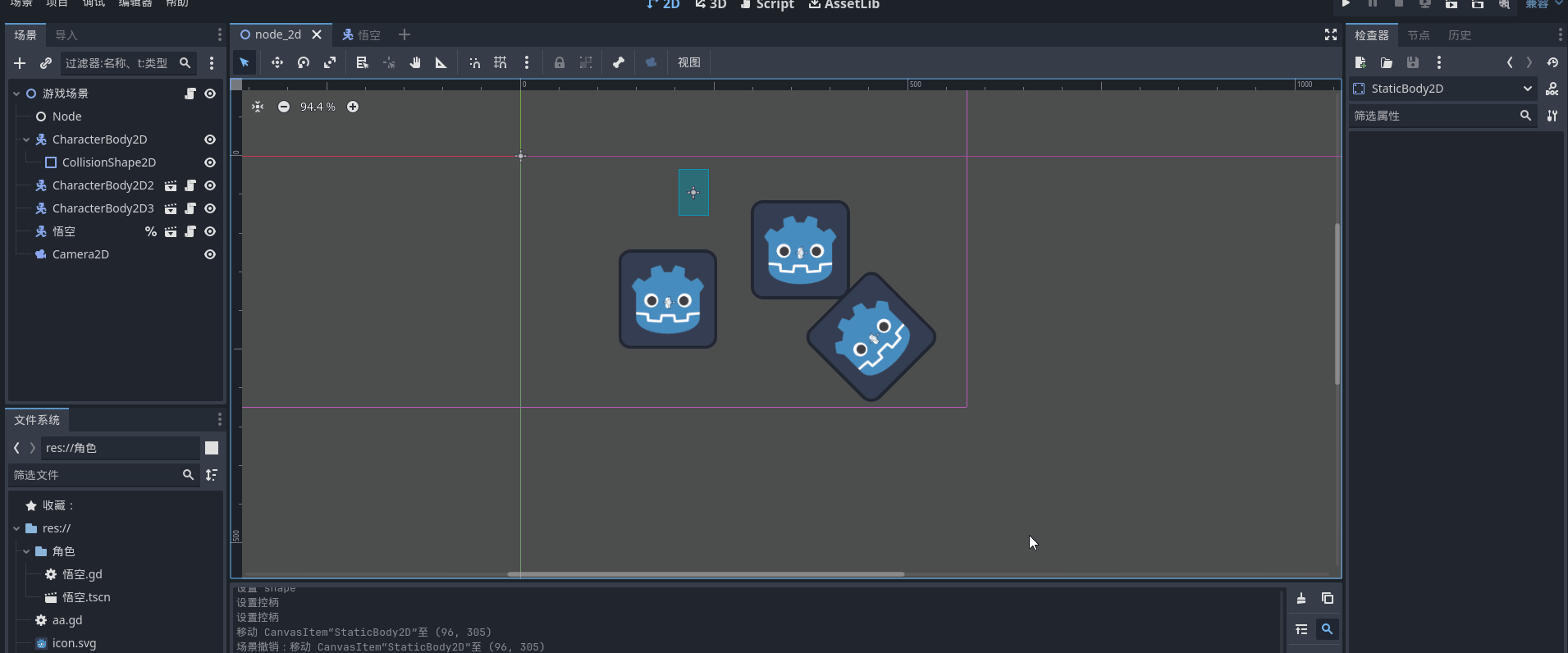This screenshot has height=653, width=1568.
Task: Open the 节点 tab in inspector
Action: click(1418, 35)
